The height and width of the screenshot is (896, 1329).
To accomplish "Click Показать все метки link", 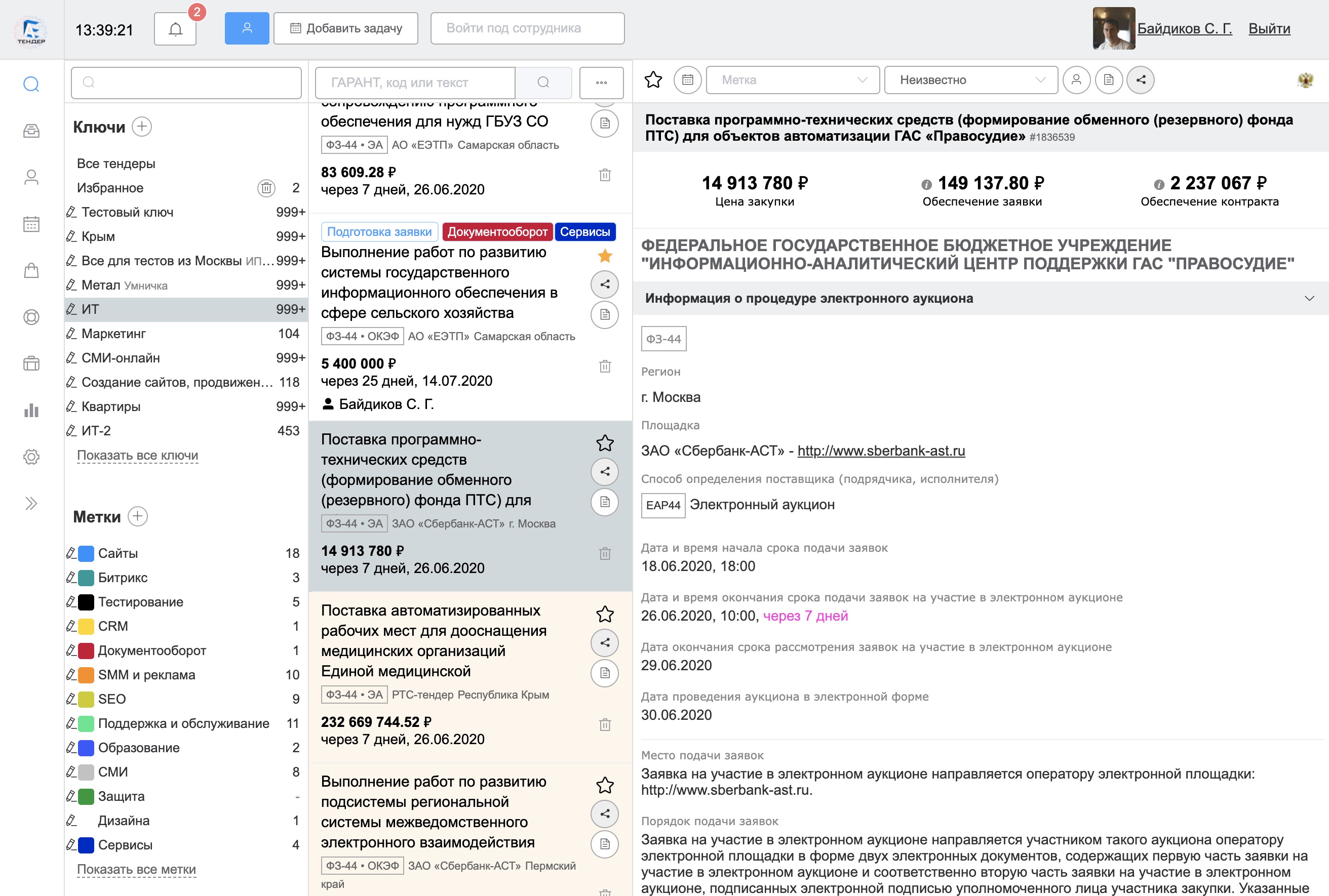I will [x=136, y=869].
